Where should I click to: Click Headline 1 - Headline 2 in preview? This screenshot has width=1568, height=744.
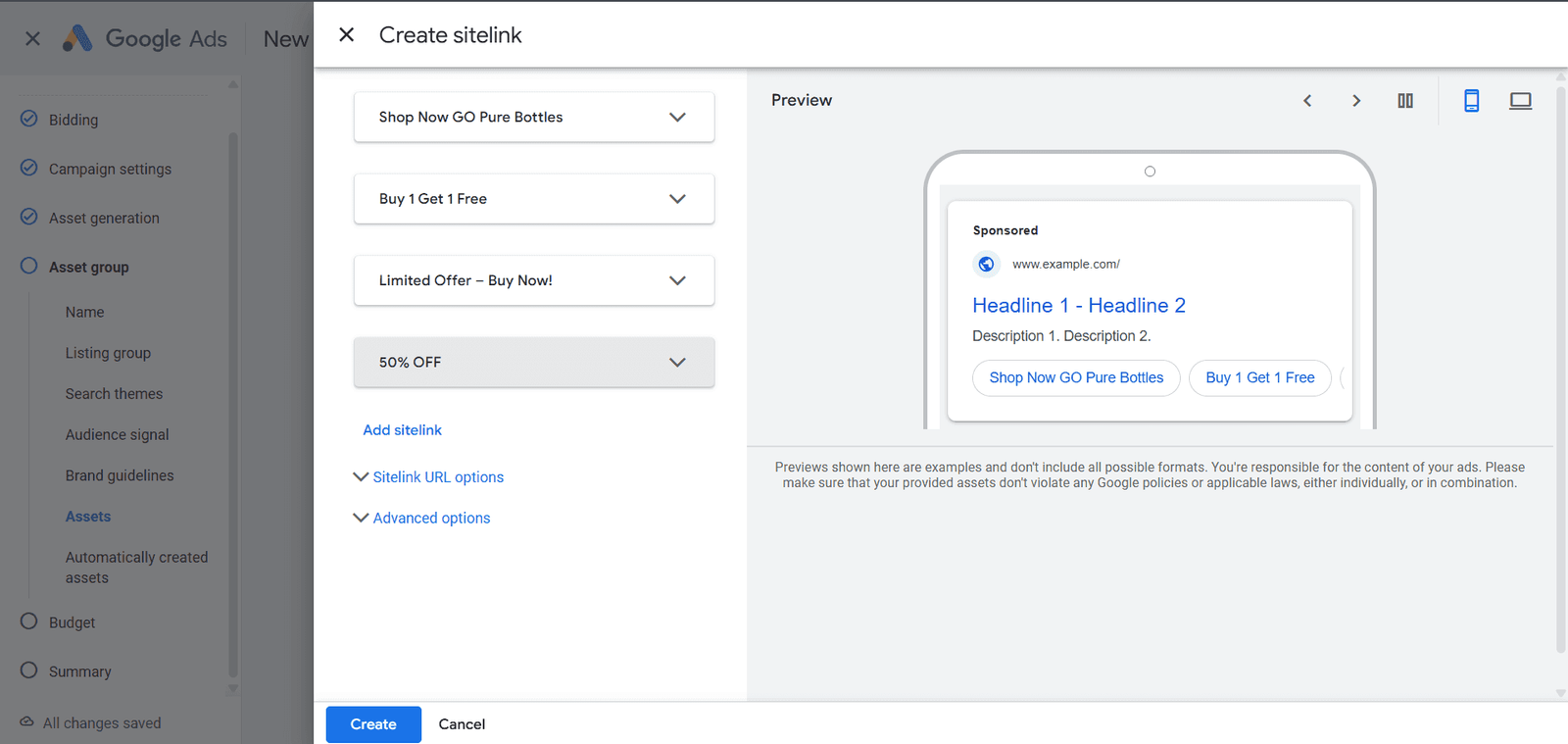pos(1078,306)
